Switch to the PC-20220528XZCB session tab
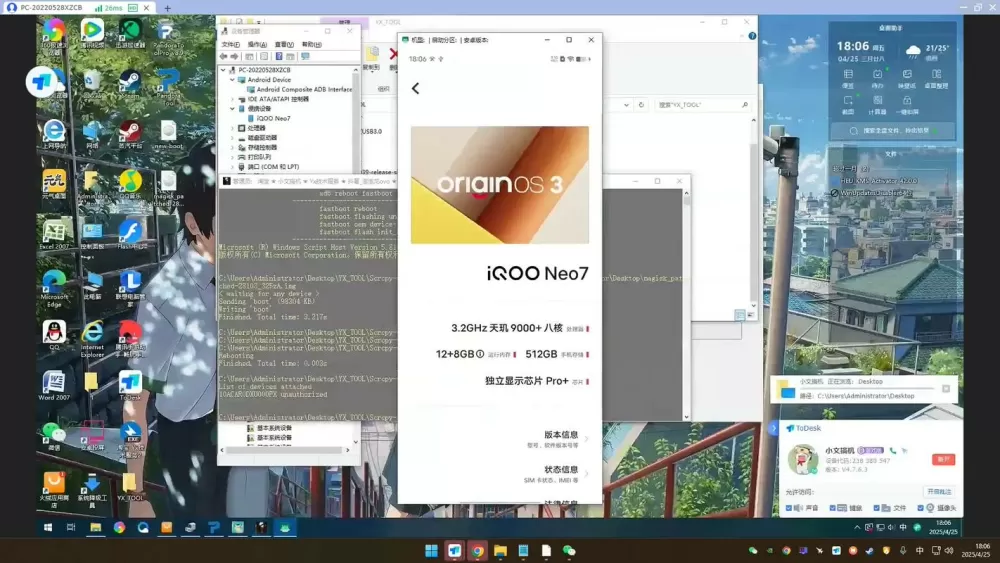The width and height of the screenshot is (1000, 563). (x=80, y=8)
